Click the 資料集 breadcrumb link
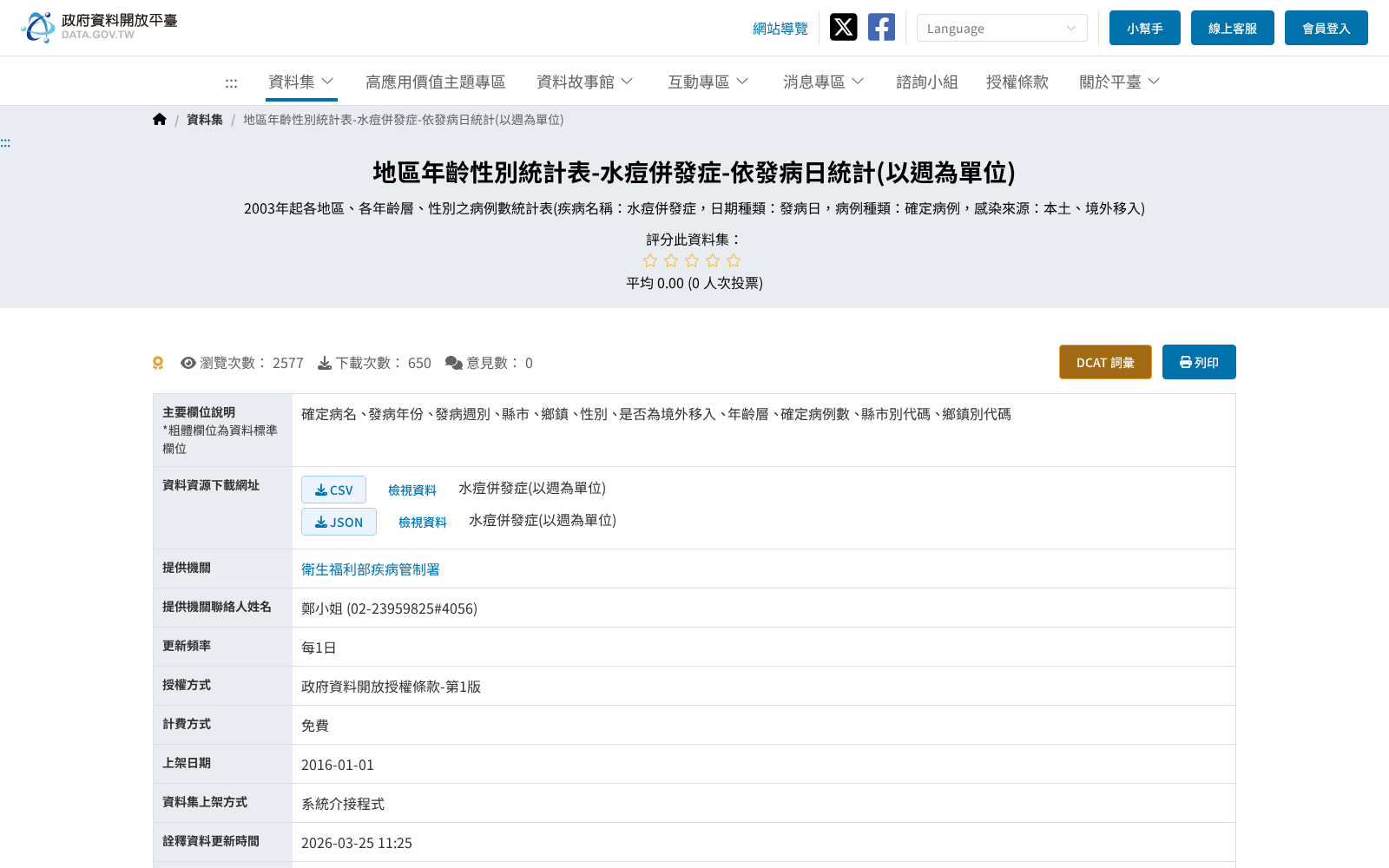 [x=205, y=120]
